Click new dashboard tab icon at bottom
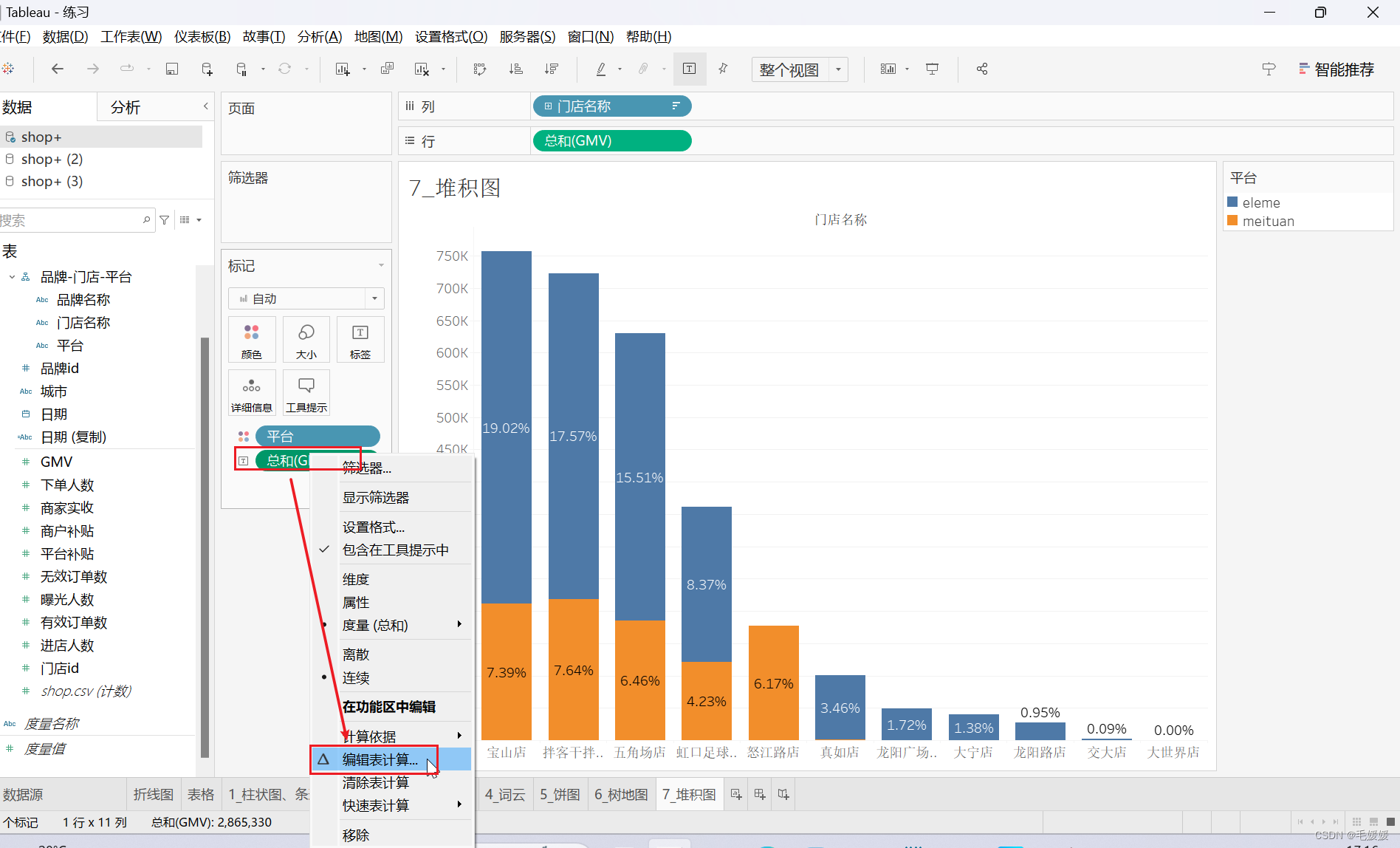The height and width of the screenshot is (848, 1400). (760, 794)
